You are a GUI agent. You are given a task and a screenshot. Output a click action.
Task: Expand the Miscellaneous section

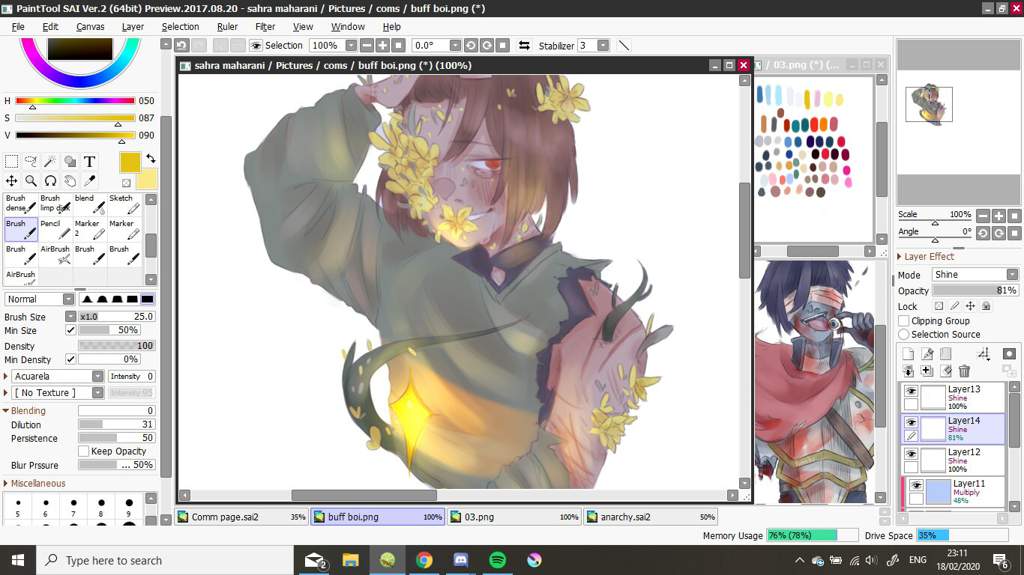coord(6,483)
